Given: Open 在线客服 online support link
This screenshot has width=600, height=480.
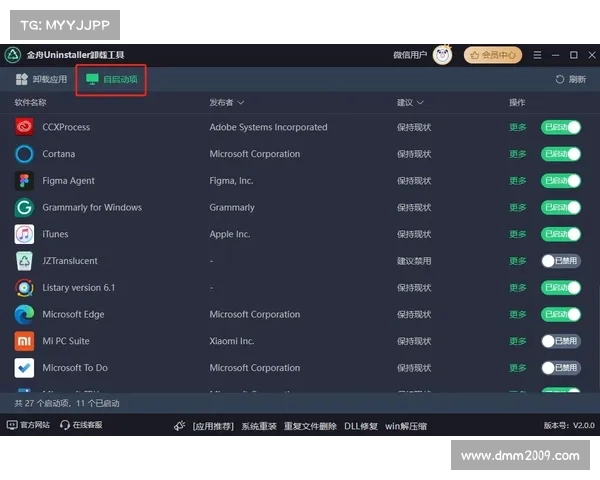Looking at the screenshot, I should pyautogui.click(x=81, y=425).
